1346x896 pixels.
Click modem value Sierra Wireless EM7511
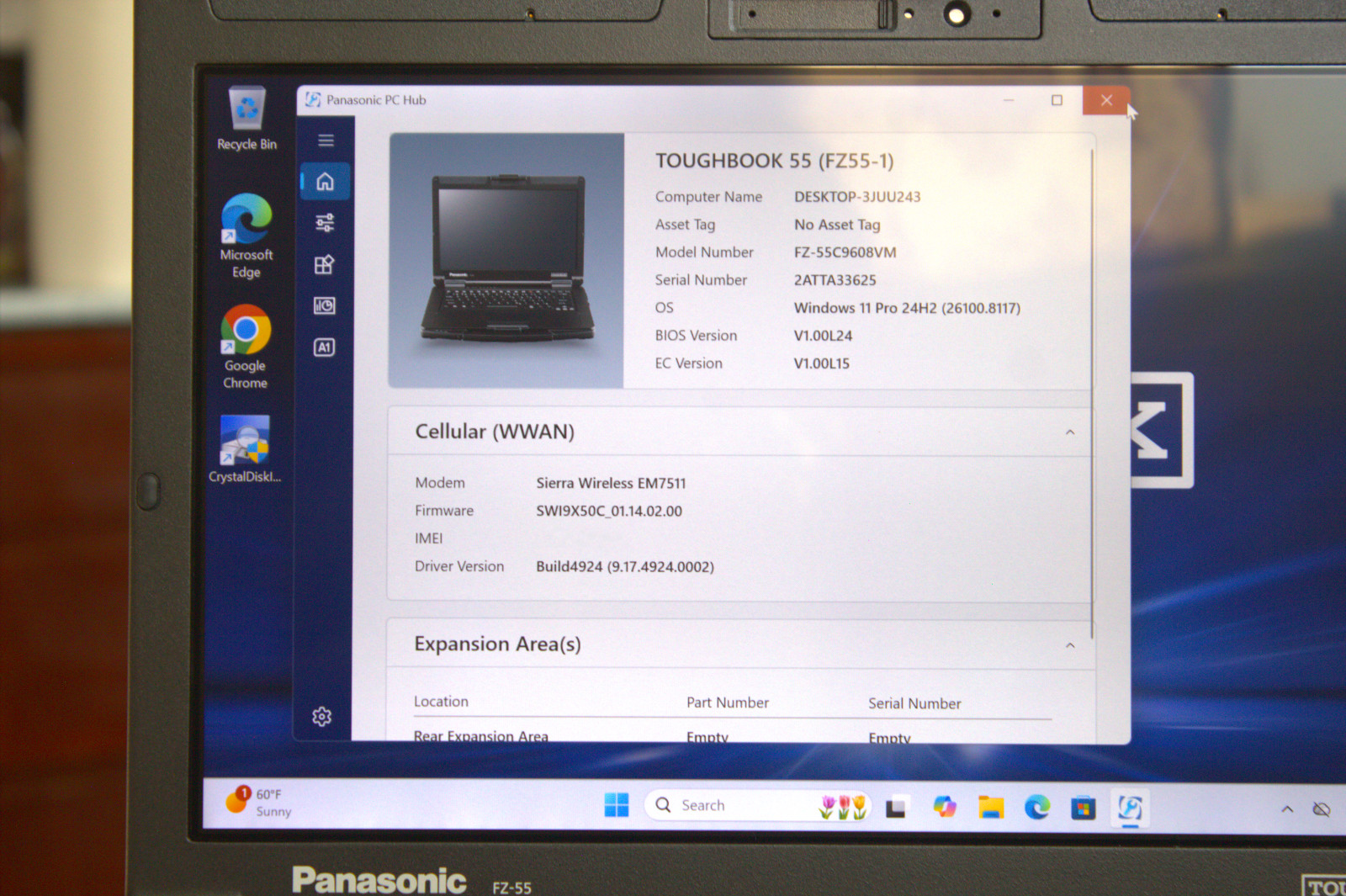coord(612,483)
